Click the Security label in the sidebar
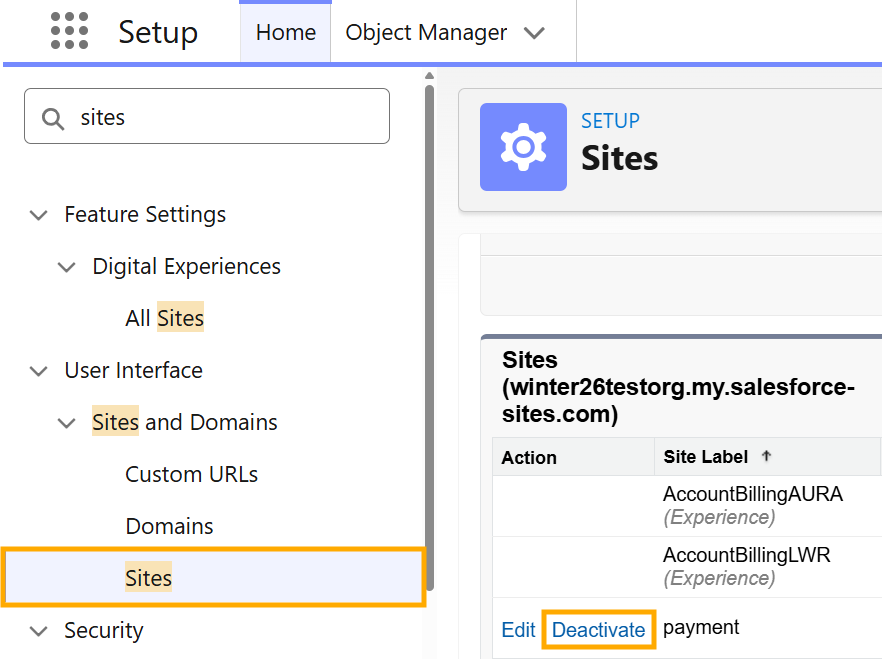The height and width of the screenshot is (659, 882). (x=104, y=631)
